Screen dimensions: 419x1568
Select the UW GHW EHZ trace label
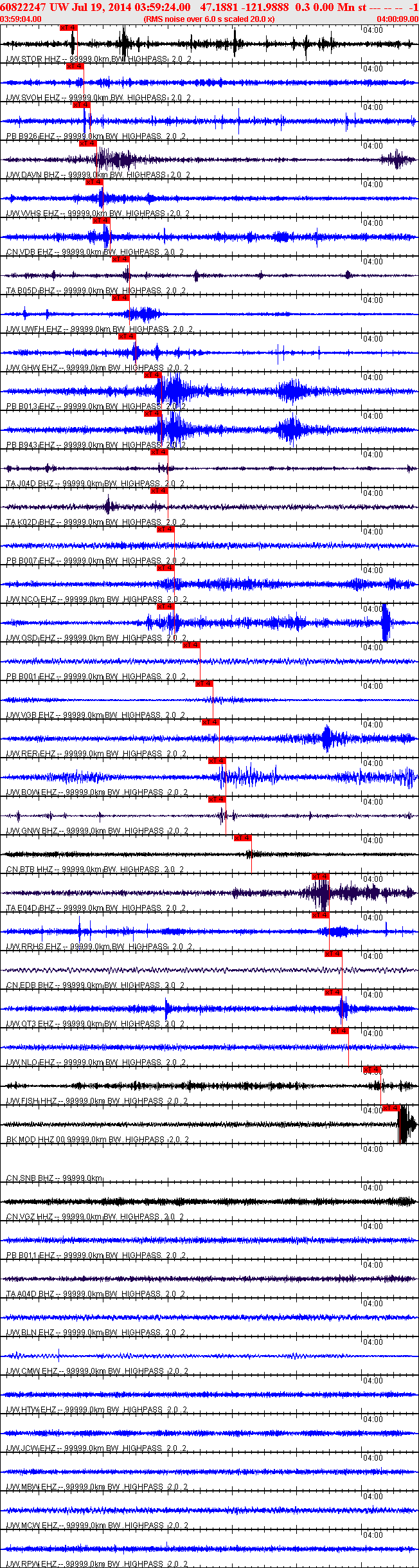pos(97,368)
